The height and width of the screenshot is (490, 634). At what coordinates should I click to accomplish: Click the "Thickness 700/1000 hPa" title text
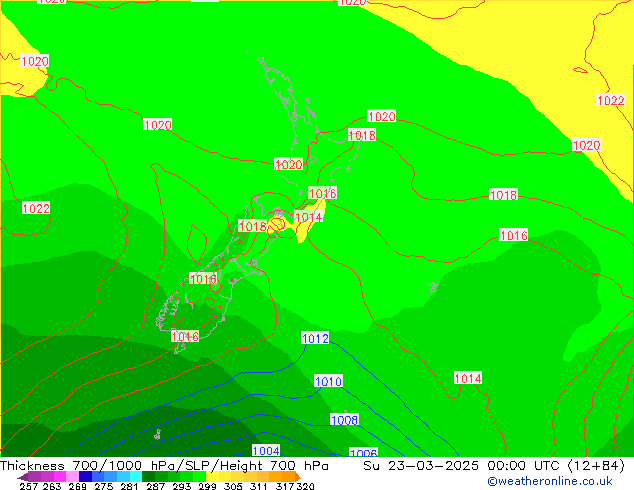pyautogui.click(x=88, y=466)
